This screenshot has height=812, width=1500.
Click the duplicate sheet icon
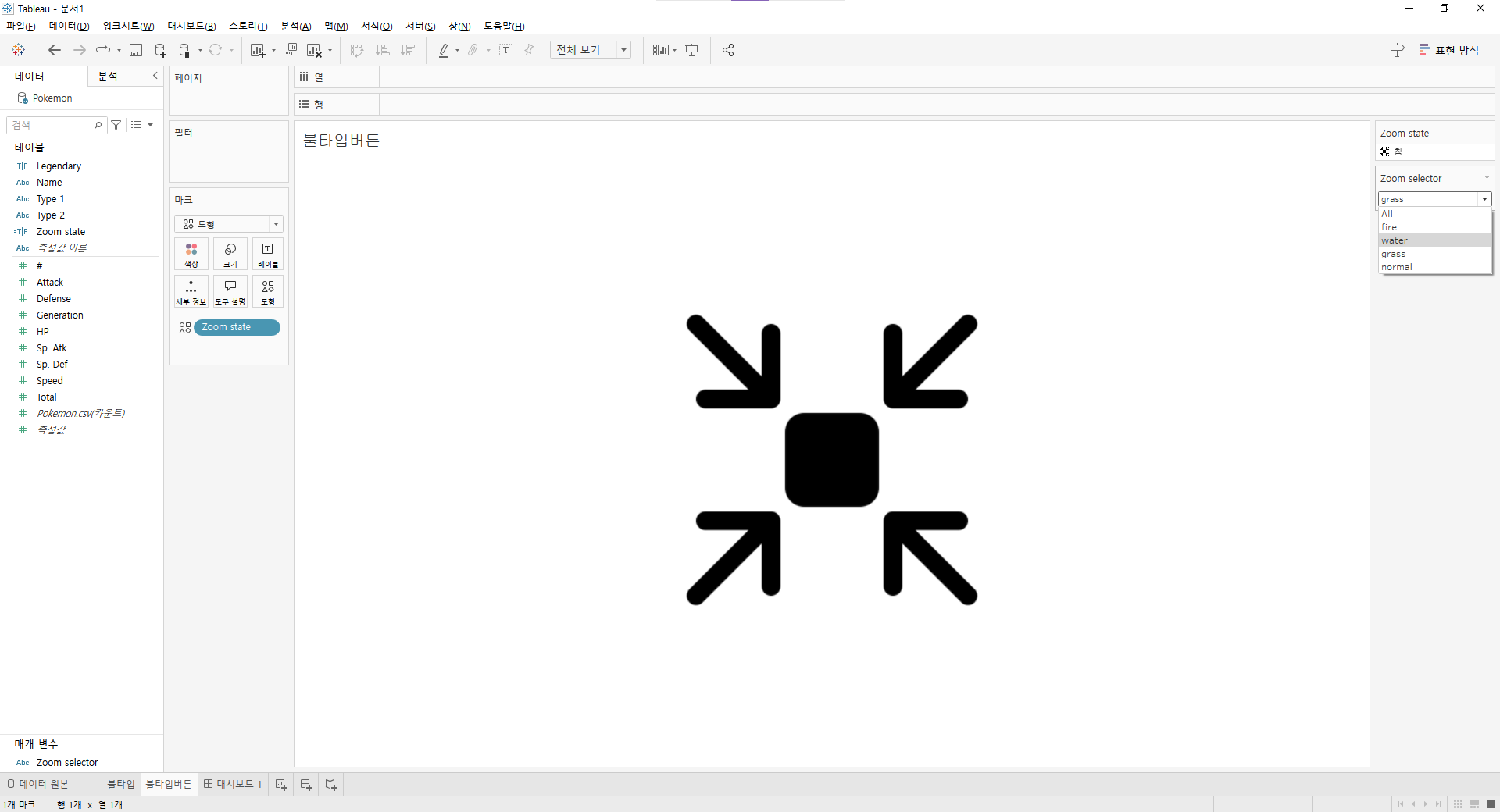tap(290, 50)
